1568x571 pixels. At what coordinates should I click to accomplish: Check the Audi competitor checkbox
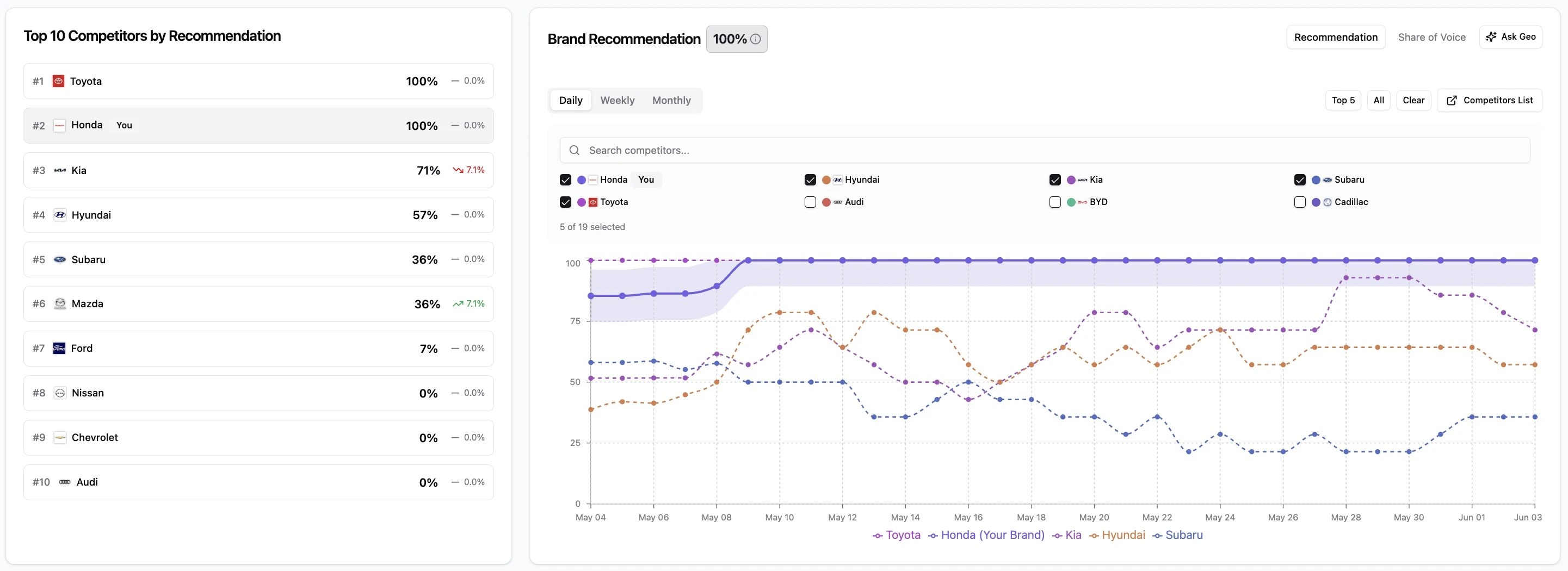pyautogui.click(x=810, y=202)
